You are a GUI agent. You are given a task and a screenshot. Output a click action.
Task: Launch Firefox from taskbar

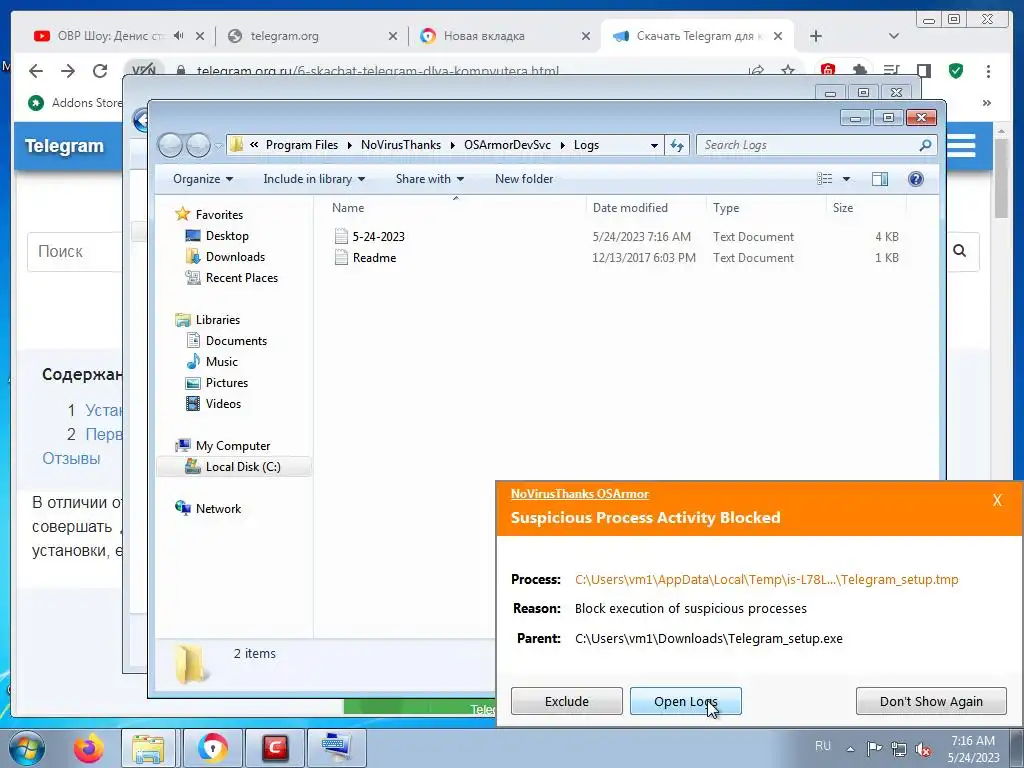[88, 748]
